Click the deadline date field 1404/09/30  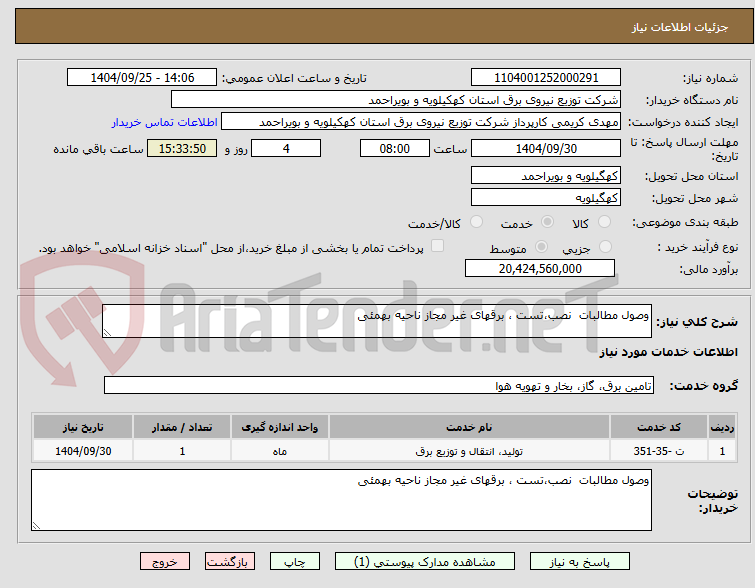[x=546, y=148]
